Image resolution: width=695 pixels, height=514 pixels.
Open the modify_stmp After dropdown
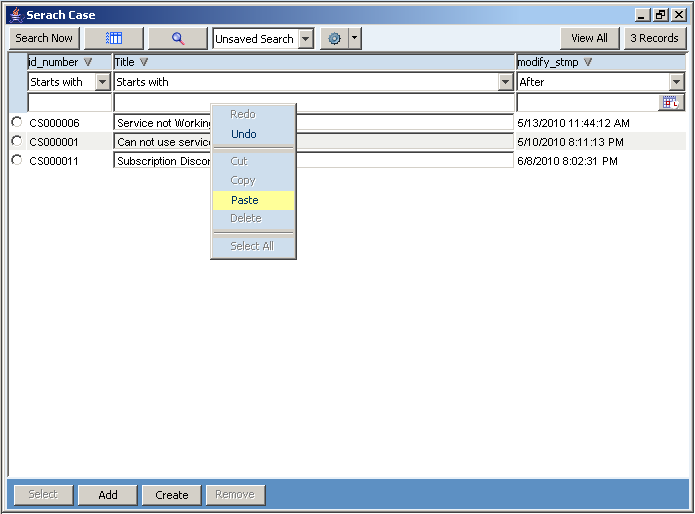pos(677,82)
